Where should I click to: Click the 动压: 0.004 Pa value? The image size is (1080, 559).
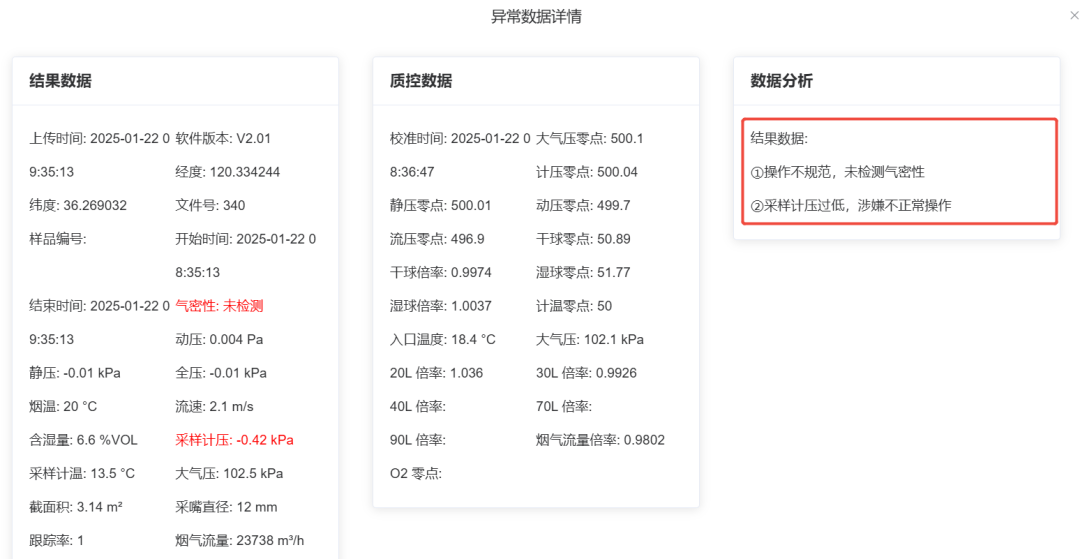[220, 339]
